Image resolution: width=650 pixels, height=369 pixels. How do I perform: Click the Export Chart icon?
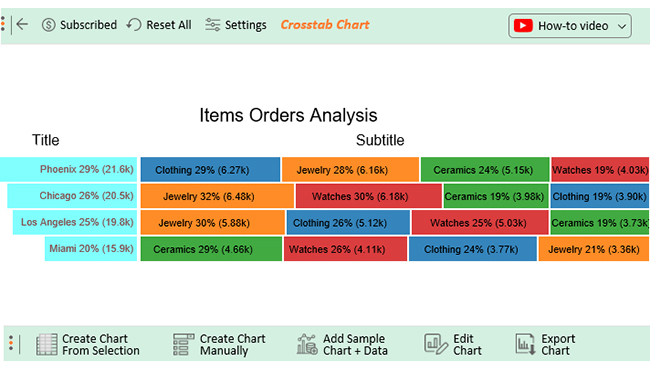pos(525,345)
